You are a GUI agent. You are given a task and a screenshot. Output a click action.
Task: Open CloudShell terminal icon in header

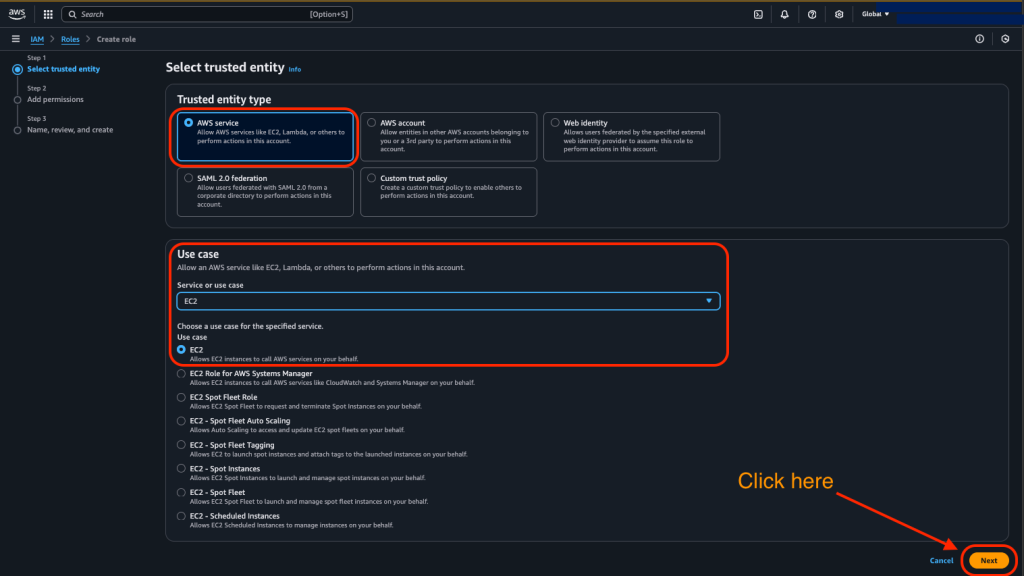tap(758, 14)
